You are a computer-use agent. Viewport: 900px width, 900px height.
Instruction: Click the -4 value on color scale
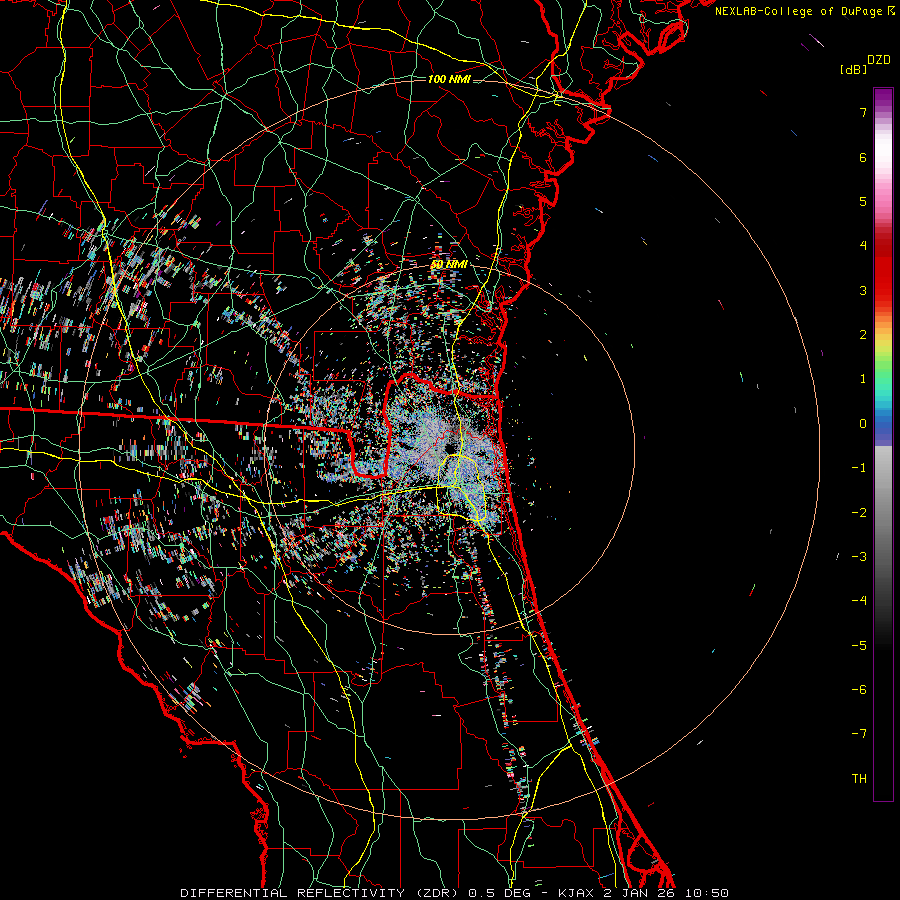pos(859,601)
